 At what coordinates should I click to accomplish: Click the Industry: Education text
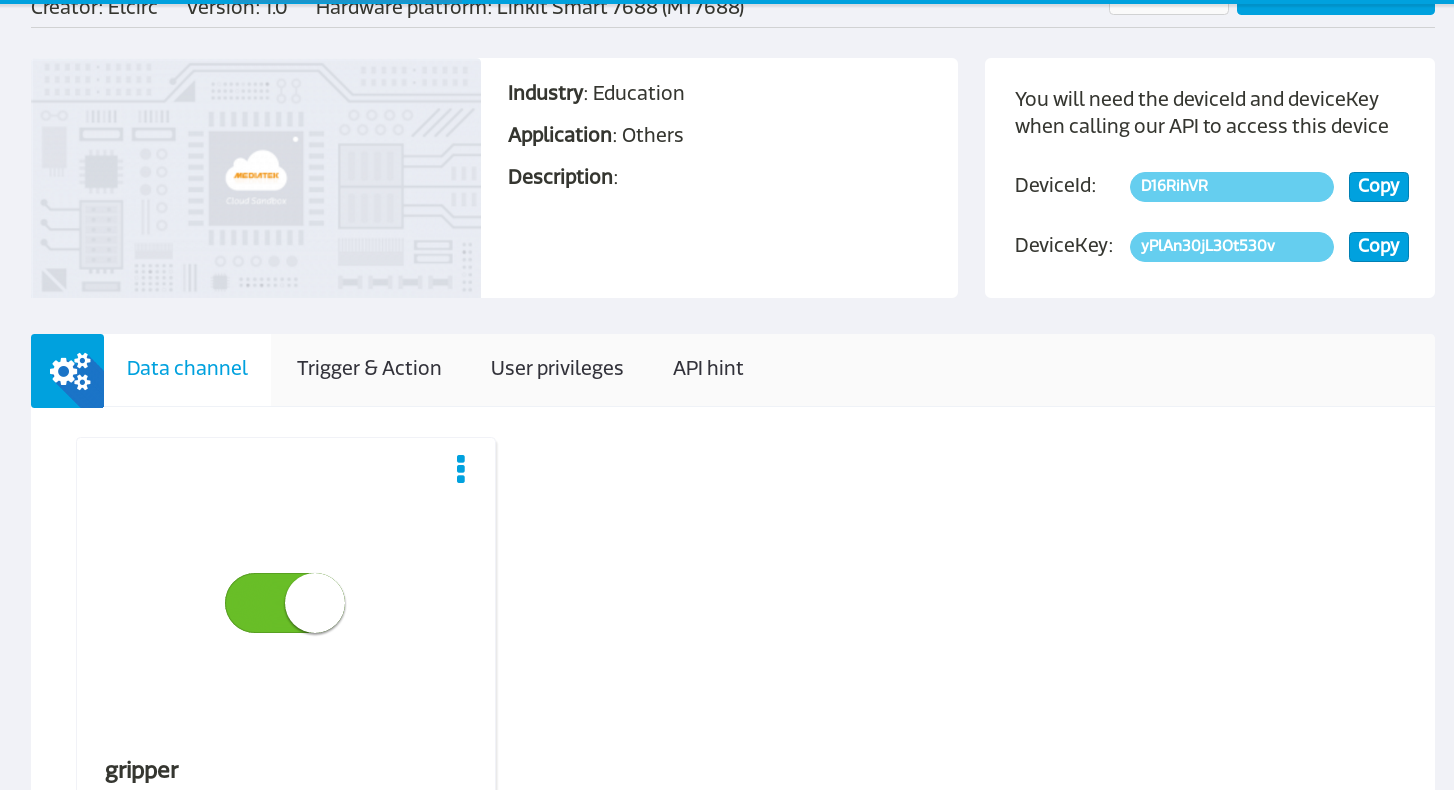[596, 93]
